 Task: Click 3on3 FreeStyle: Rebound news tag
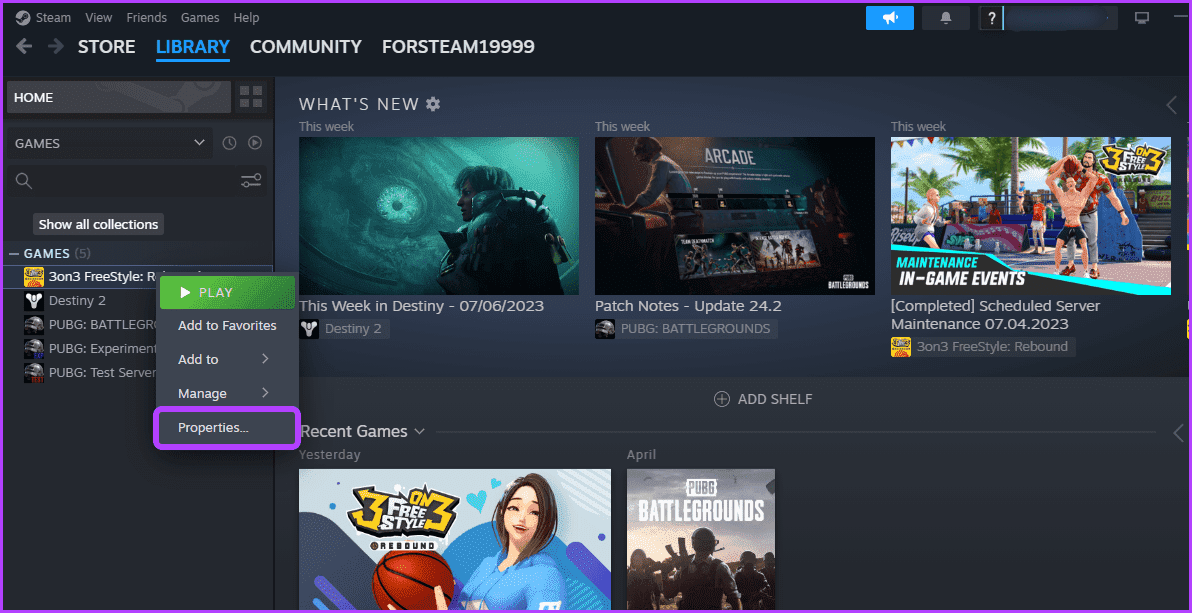click(984, 347)
